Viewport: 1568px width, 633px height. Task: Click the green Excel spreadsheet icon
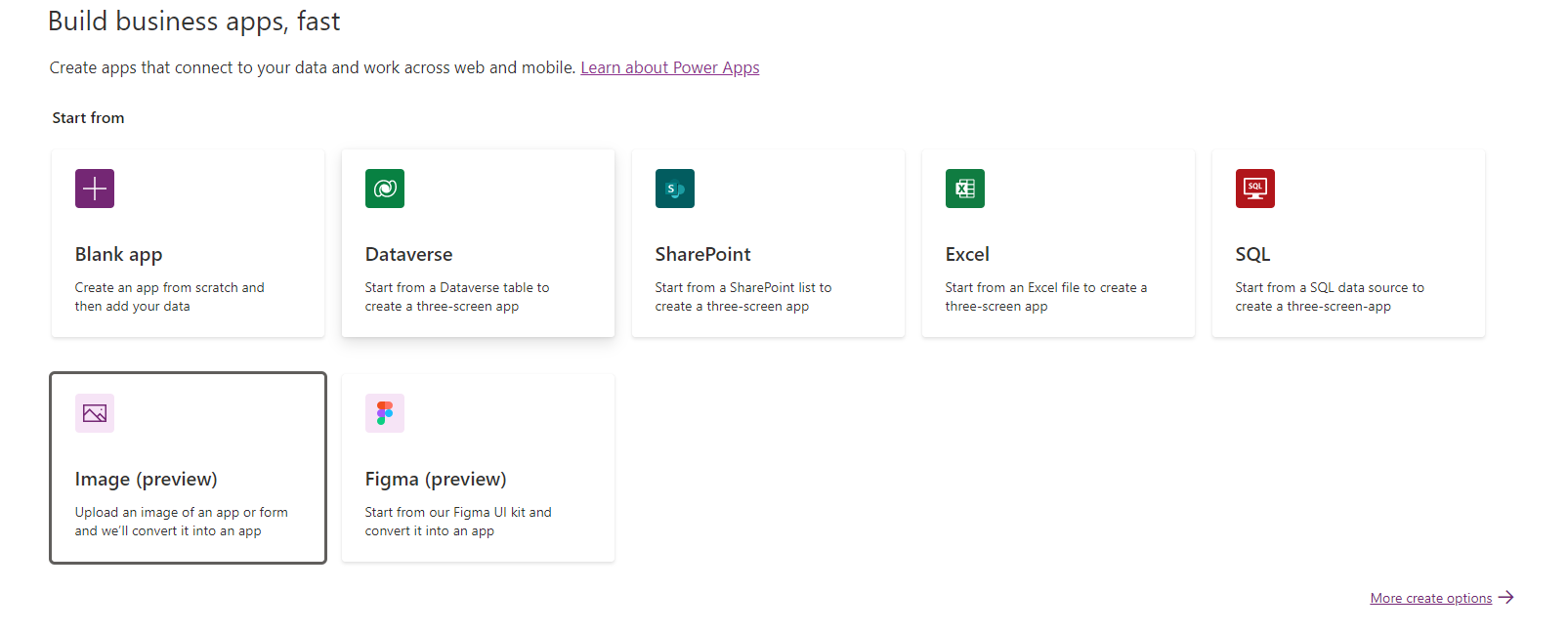tap(965, 189)
